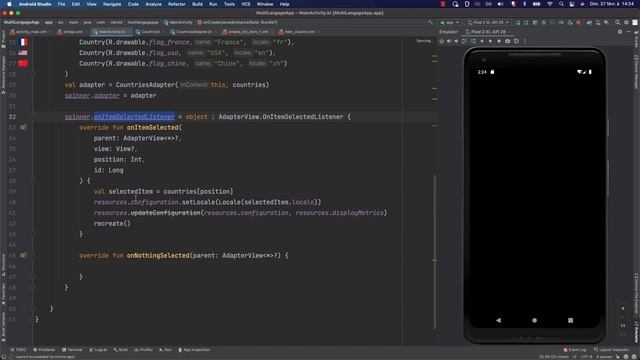Viewport: 640px width, 360px height.
Task: Click the highlighted onItemSelectedListener text
Action: [134, 117]
